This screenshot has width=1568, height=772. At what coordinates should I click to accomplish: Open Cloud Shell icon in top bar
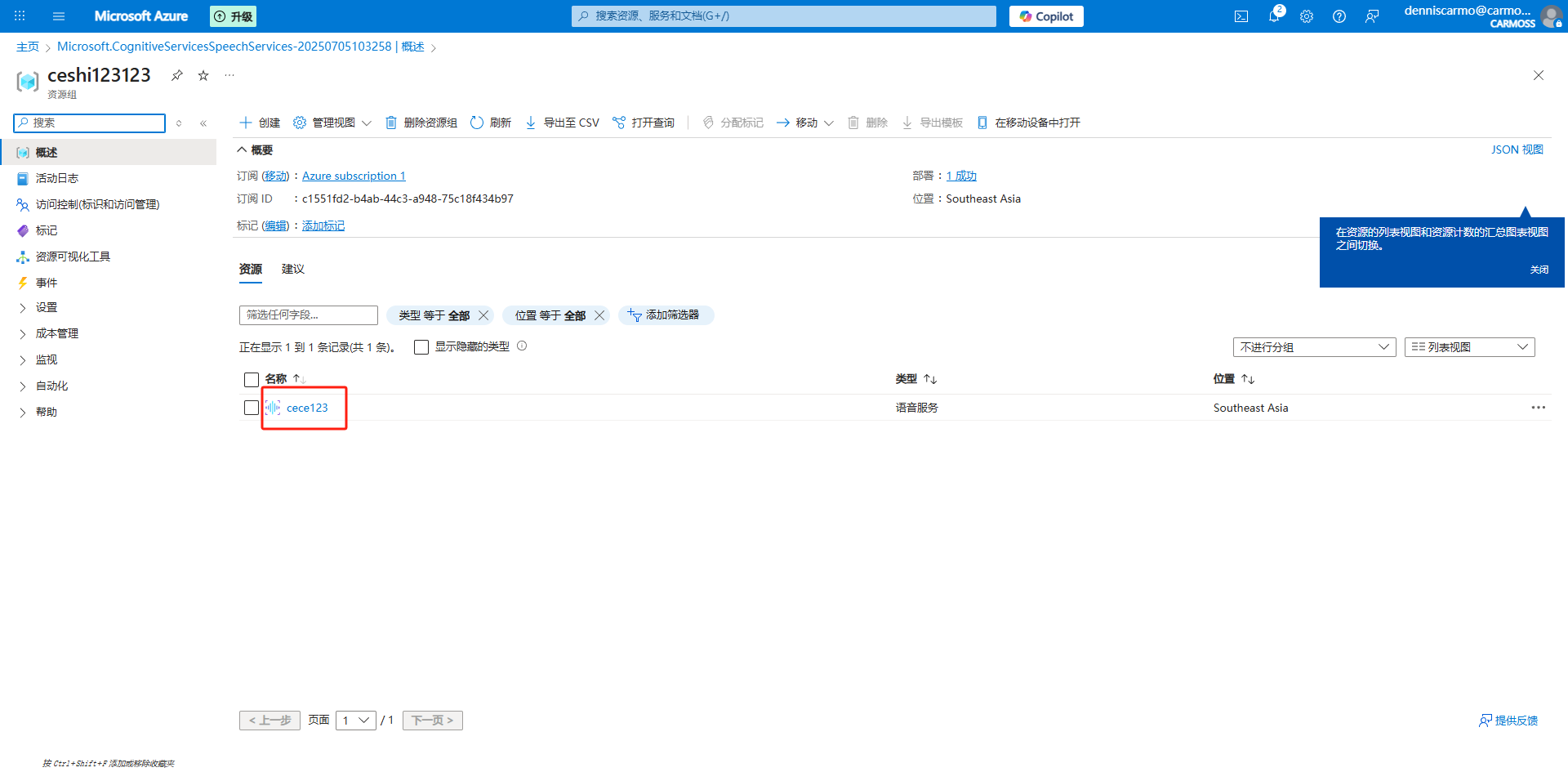[1241, 16]
